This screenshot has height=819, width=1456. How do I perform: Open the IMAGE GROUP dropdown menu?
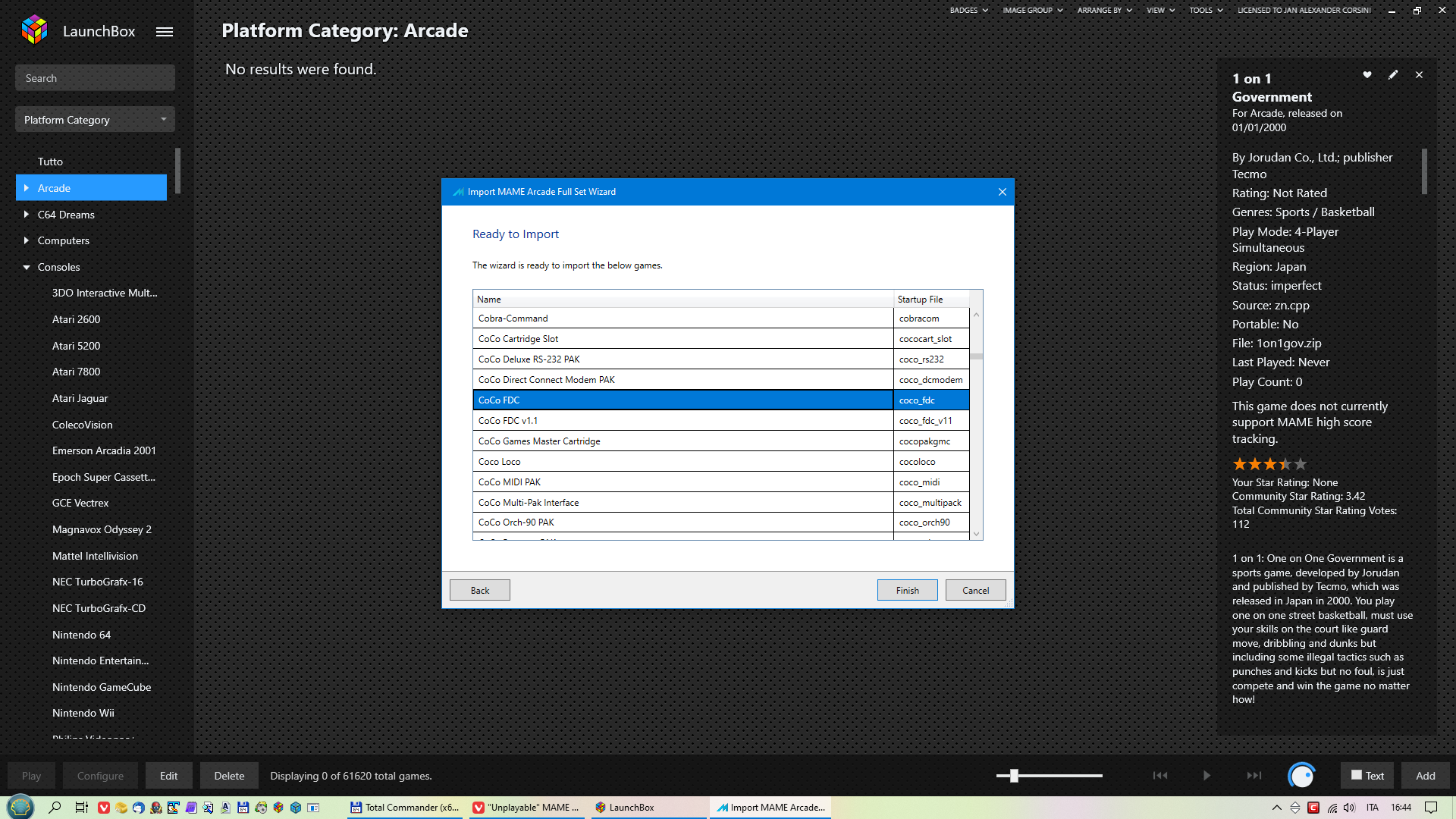pyautogui.click(x=1033, y=11)
